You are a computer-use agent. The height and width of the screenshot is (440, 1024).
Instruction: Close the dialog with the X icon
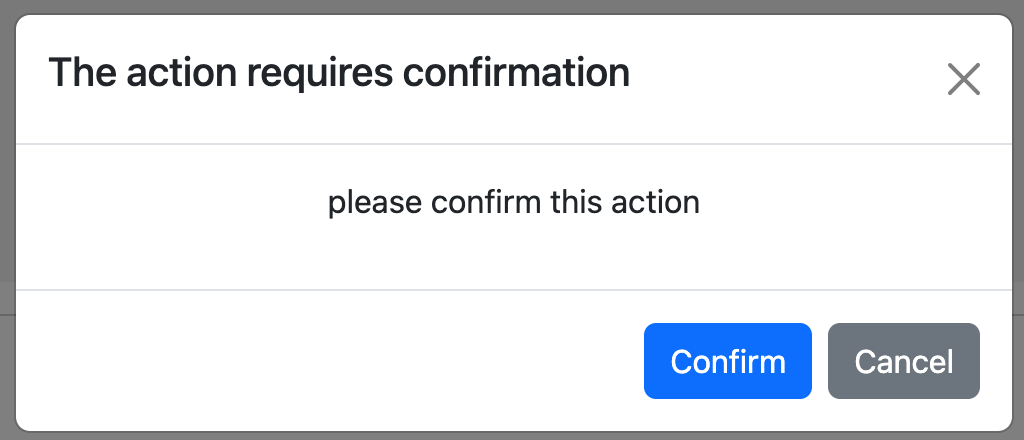click(x=963, y=79)
